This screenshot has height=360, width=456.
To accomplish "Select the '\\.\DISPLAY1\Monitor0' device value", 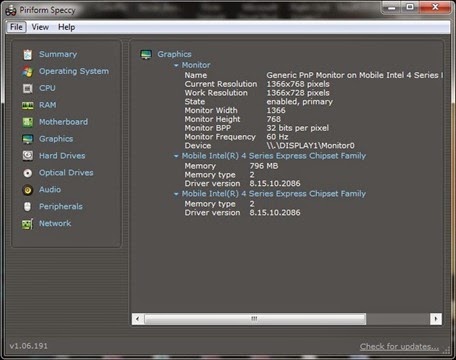I will pyautogui.click(x=310, y=146).
